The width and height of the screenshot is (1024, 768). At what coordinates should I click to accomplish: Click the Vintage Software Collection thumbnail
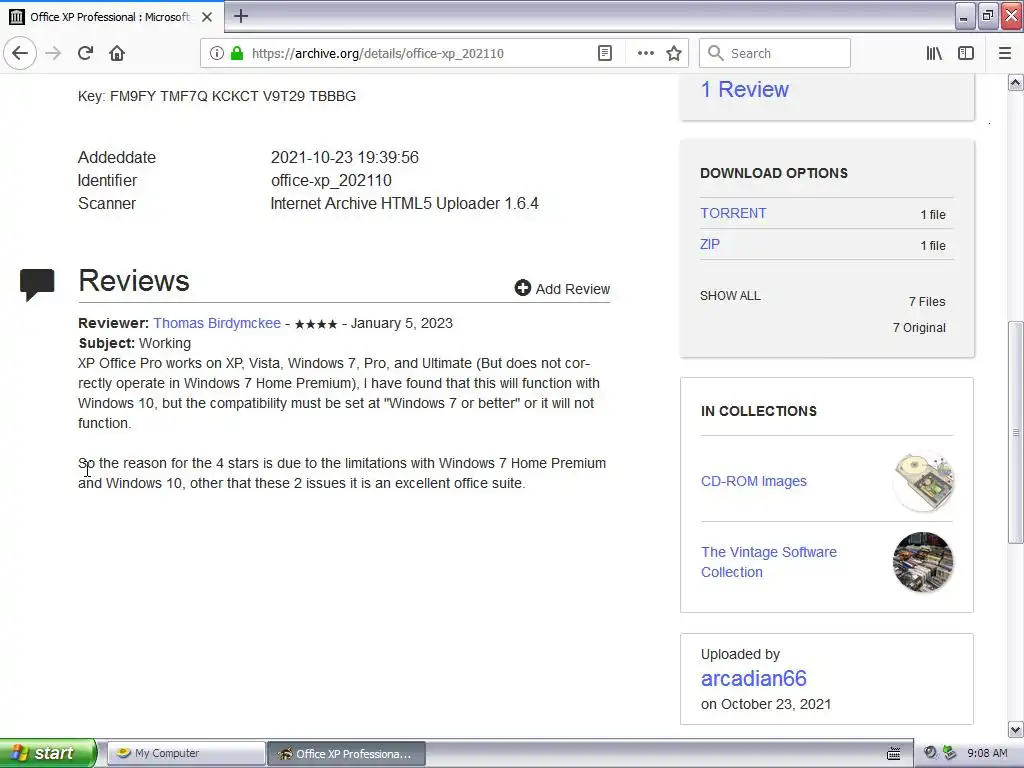pos(923,562)
